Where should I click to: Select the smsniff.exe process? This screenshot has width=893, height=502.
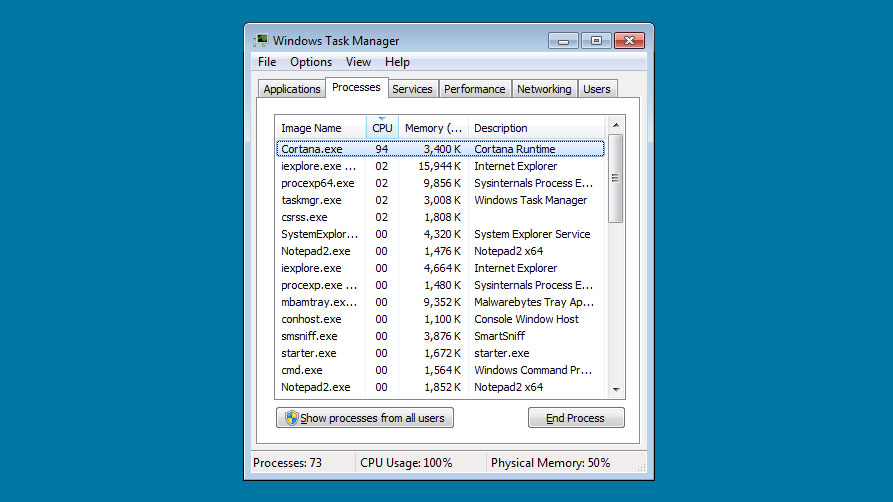click(440, 336)
